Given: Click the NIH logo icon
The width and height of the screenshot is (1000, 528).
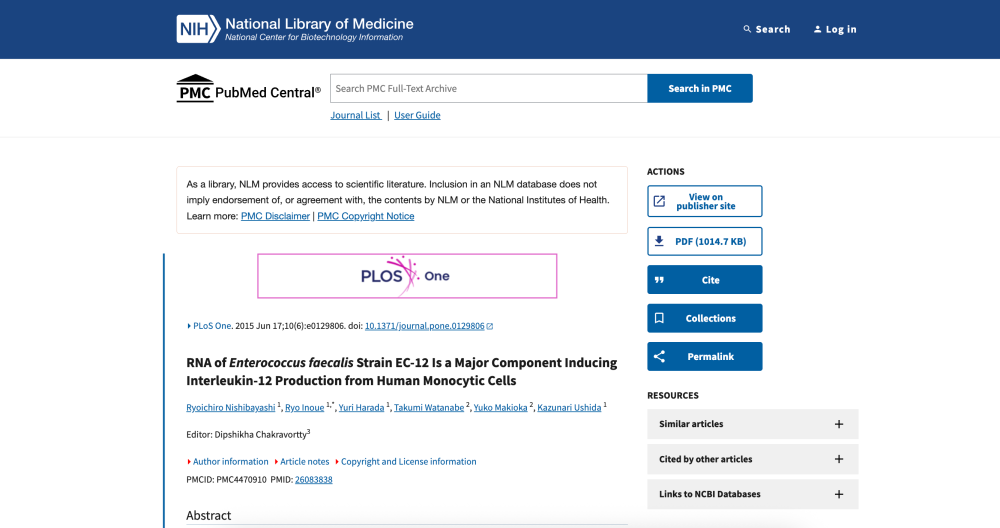Looking at the screenshot, I should (x=198, y=29).
